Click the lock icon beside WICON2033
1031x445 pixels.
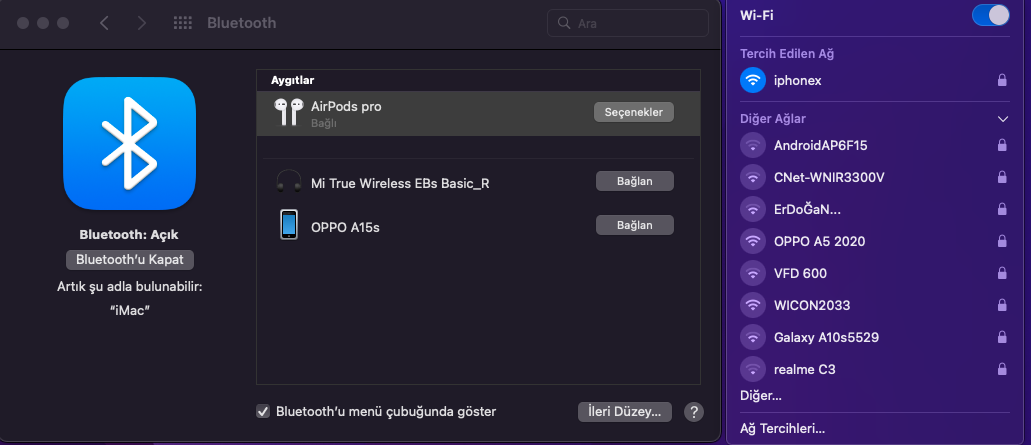1002,305
